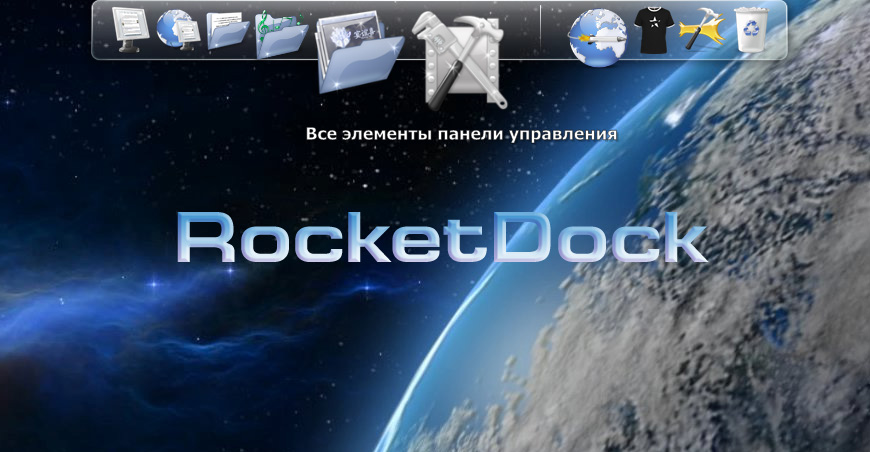870x452 pixels.
Task: Open the computer monitor icon in the dock
Action: click(131, 30)
